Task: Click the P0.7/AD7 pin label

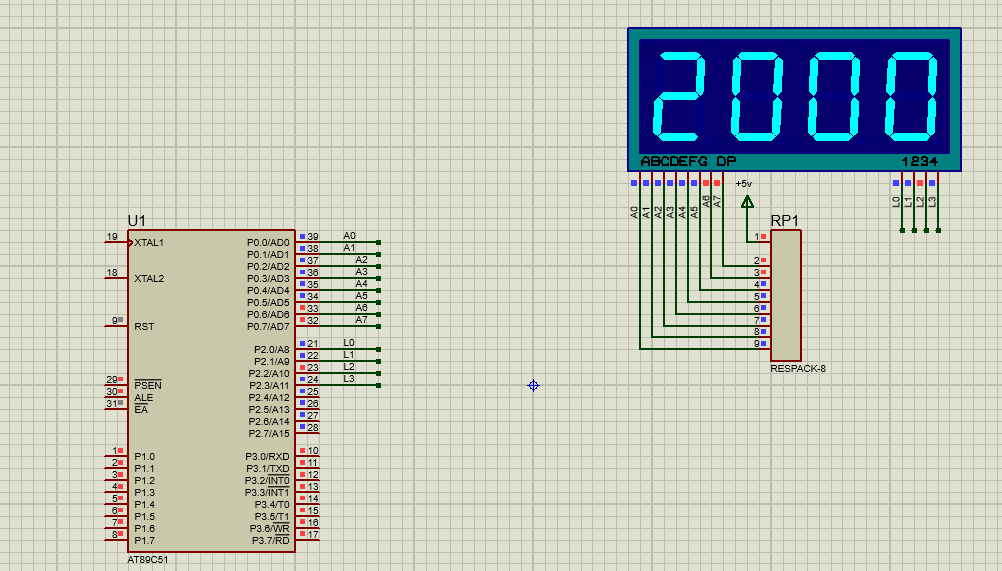Action: click(x=268, y=326)
